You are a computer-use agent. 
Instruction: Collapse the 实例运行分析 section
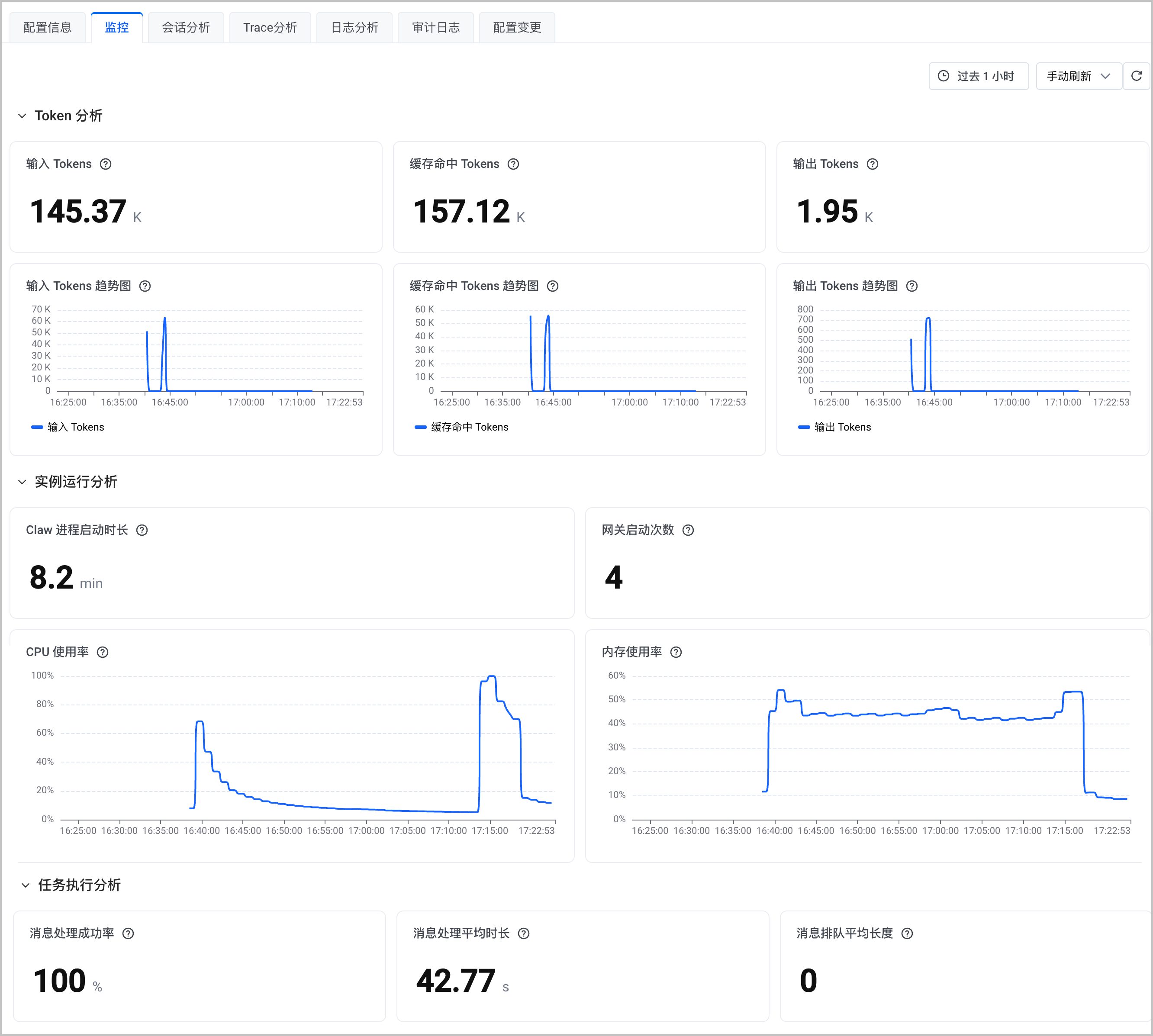pyautogui.click(x=22, y=482)
